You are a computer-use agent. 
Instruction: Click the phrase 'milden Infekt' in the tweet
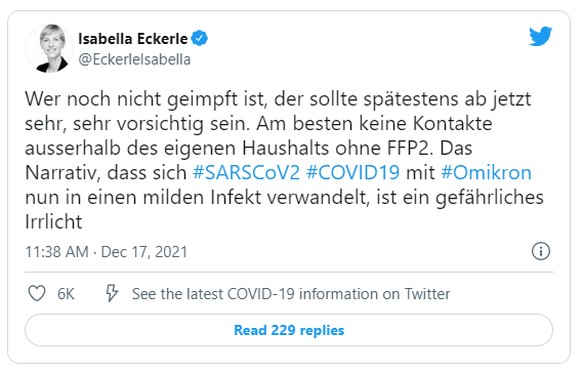202,197
